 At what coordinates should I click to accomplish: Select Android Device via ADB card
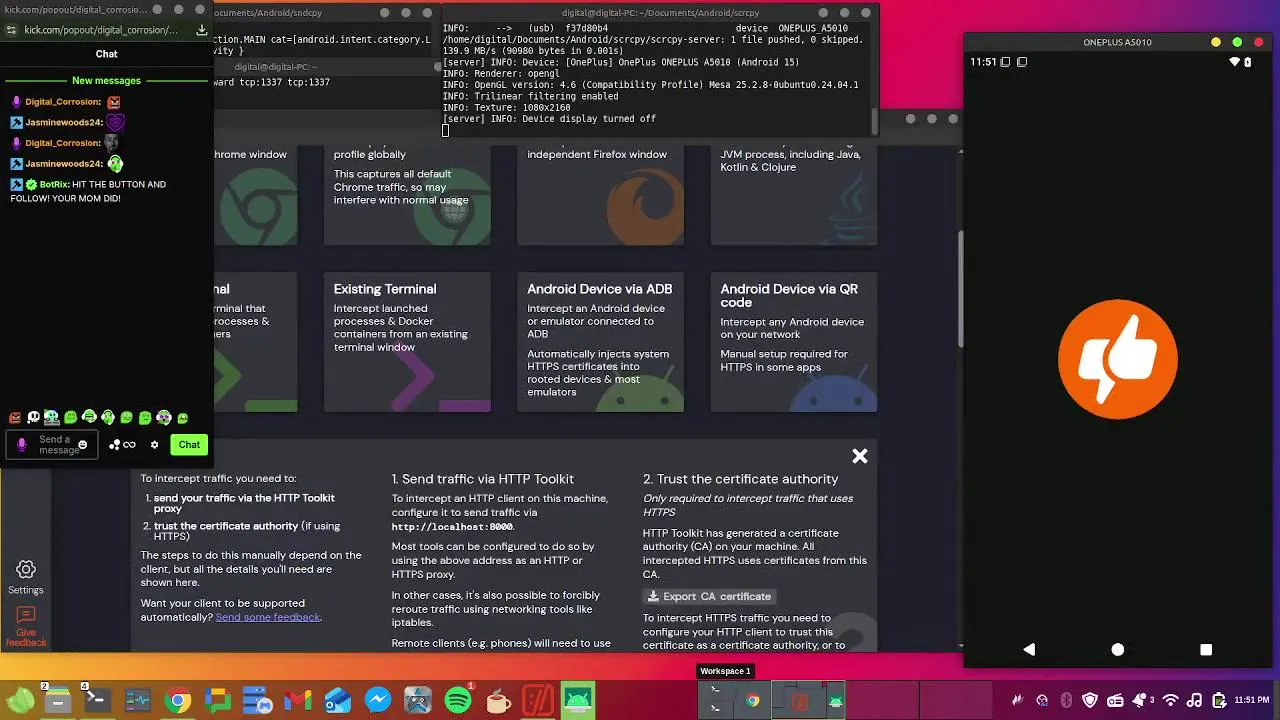coord(600,341)
